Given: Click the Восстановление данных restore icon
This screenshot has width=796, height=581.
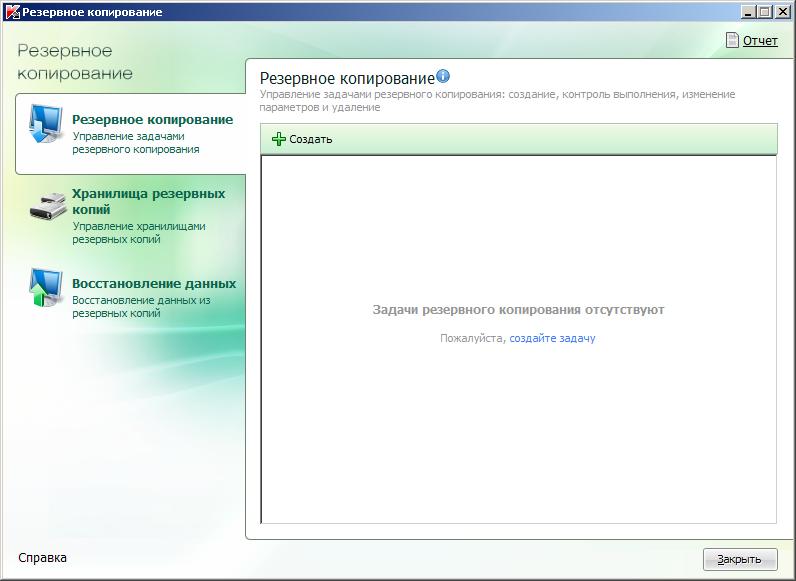Looking at the screenshot, I should click(x=46, y=287).
